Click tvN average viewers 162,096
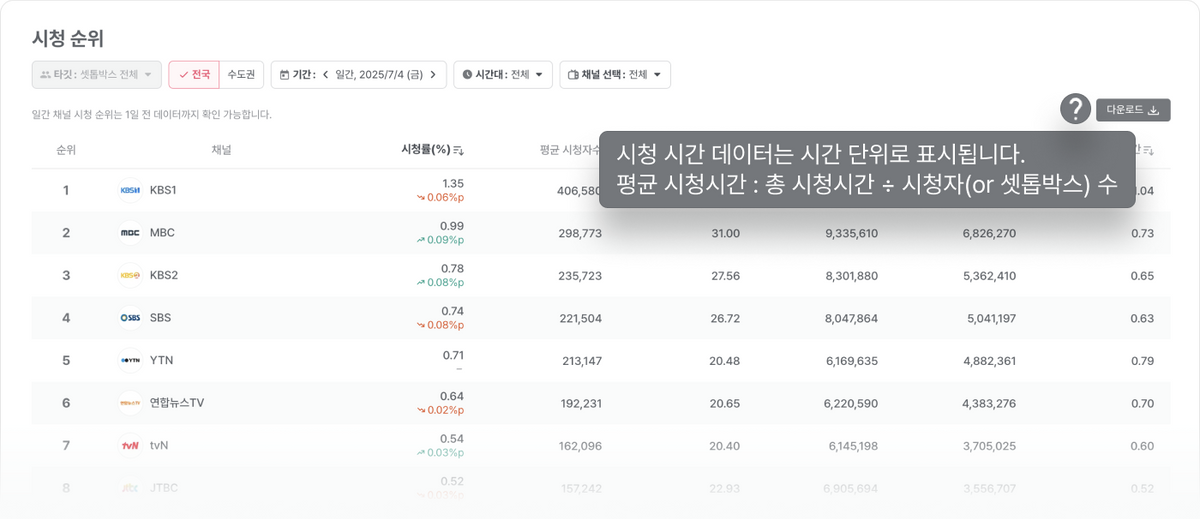The height and width of the screenshot is (519, 1200). [581, 445]
